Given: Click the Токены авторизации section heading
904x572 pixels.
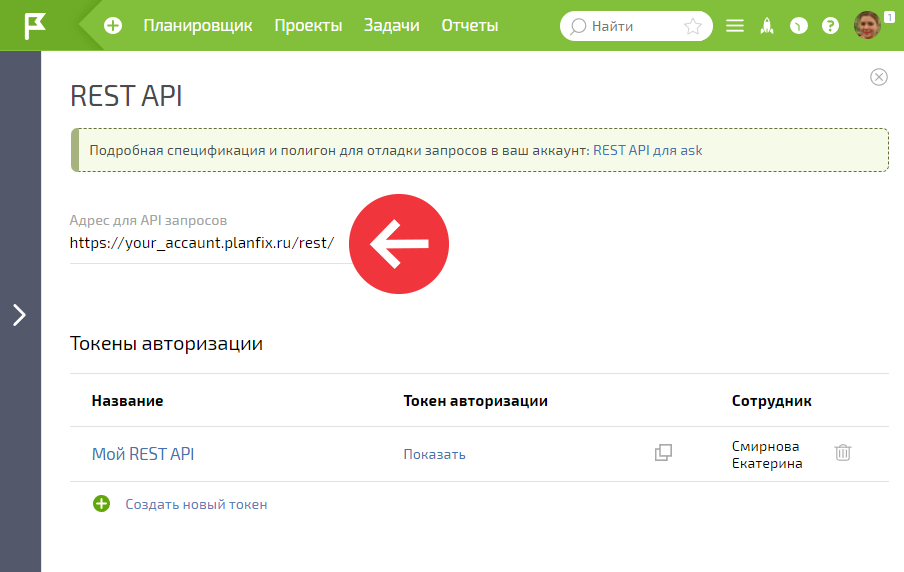Looking at the screenshot, I should pos(166,344).
